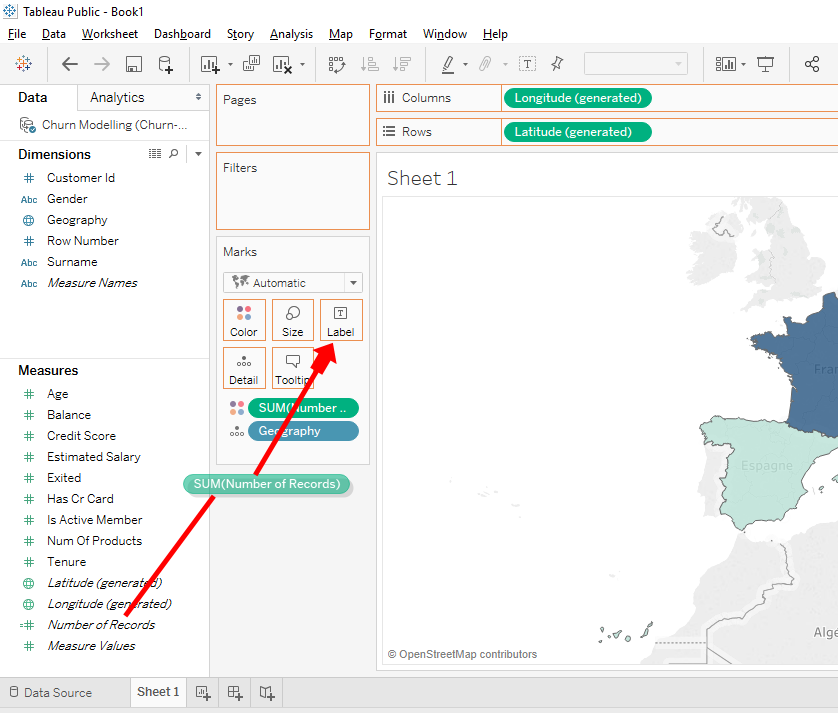838x713 pixels.
Task: Click the Share workbook icon
Action: point(812,63)
